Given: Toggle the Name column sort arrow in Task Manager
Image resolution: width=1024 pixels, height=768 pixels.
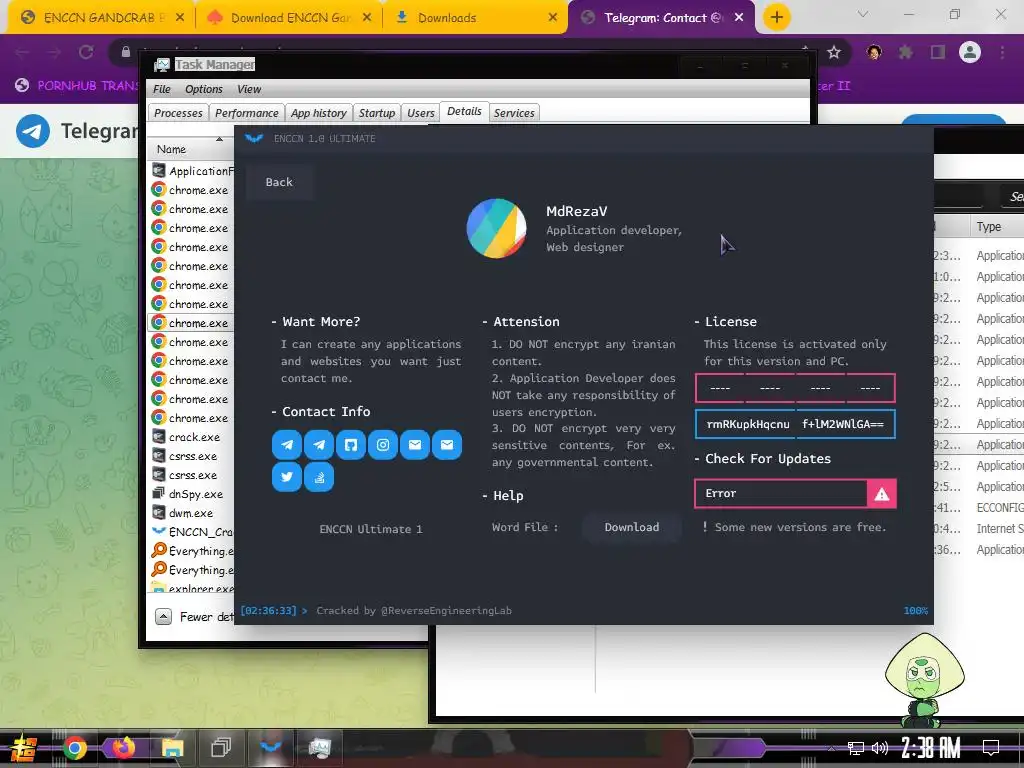Looking at the screenshot, I should pos(219,139).
